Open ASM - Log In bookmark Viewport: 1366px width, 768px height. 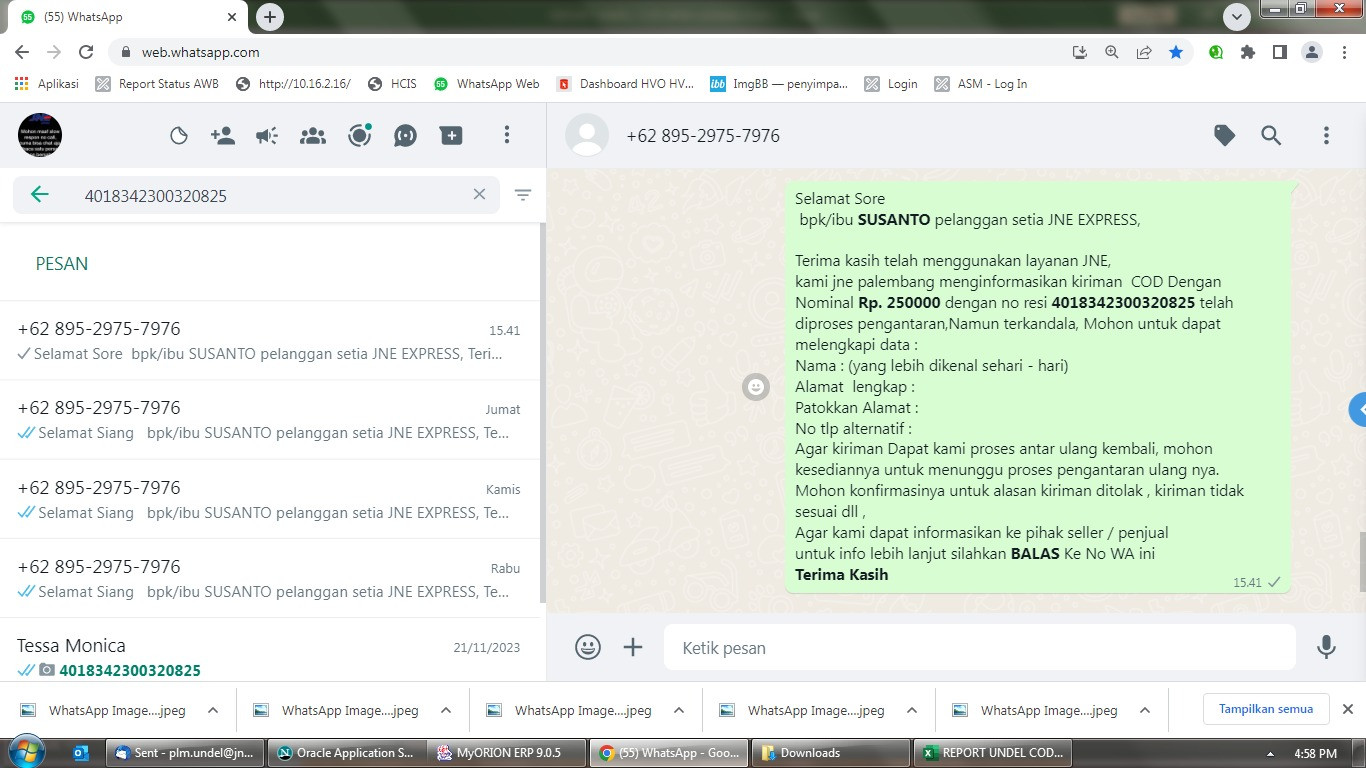[x=980, y=84]
